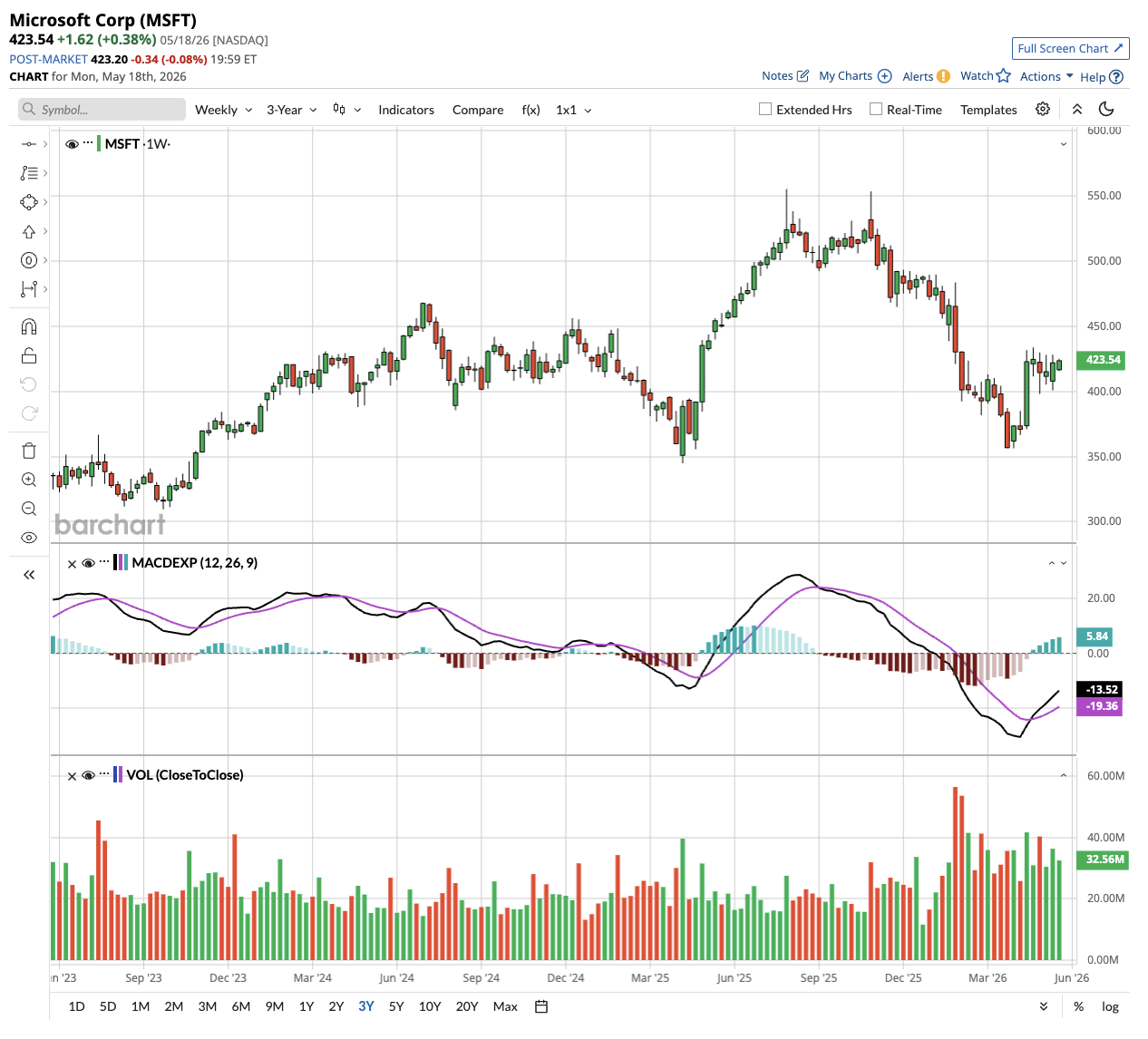Viewport: 1148px width, 1039px height.
Task: Open the Indicators menu
Action: (406, 110)
